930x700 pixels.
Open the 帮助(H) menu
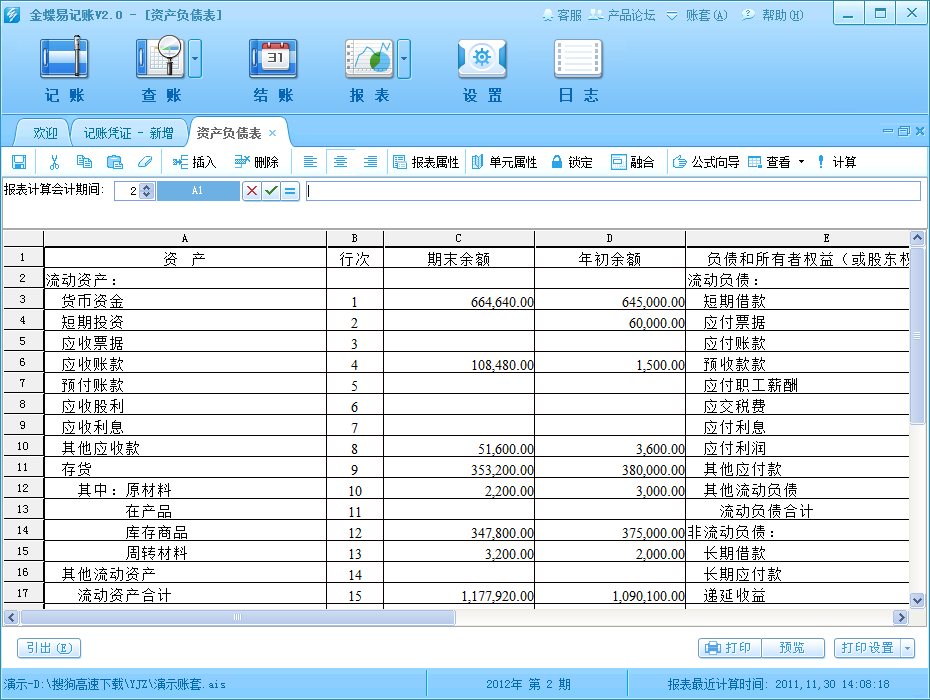click(x=773, y=15)
